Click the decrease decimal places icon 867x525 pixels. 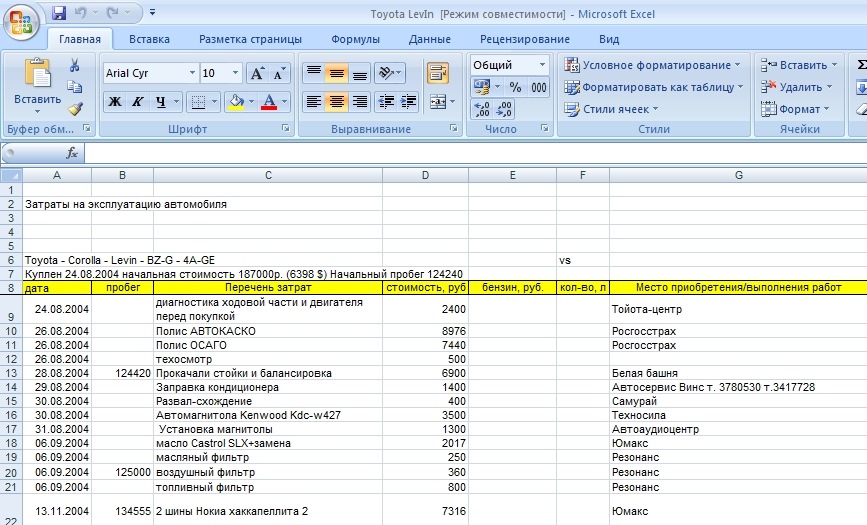pos(504,109)
